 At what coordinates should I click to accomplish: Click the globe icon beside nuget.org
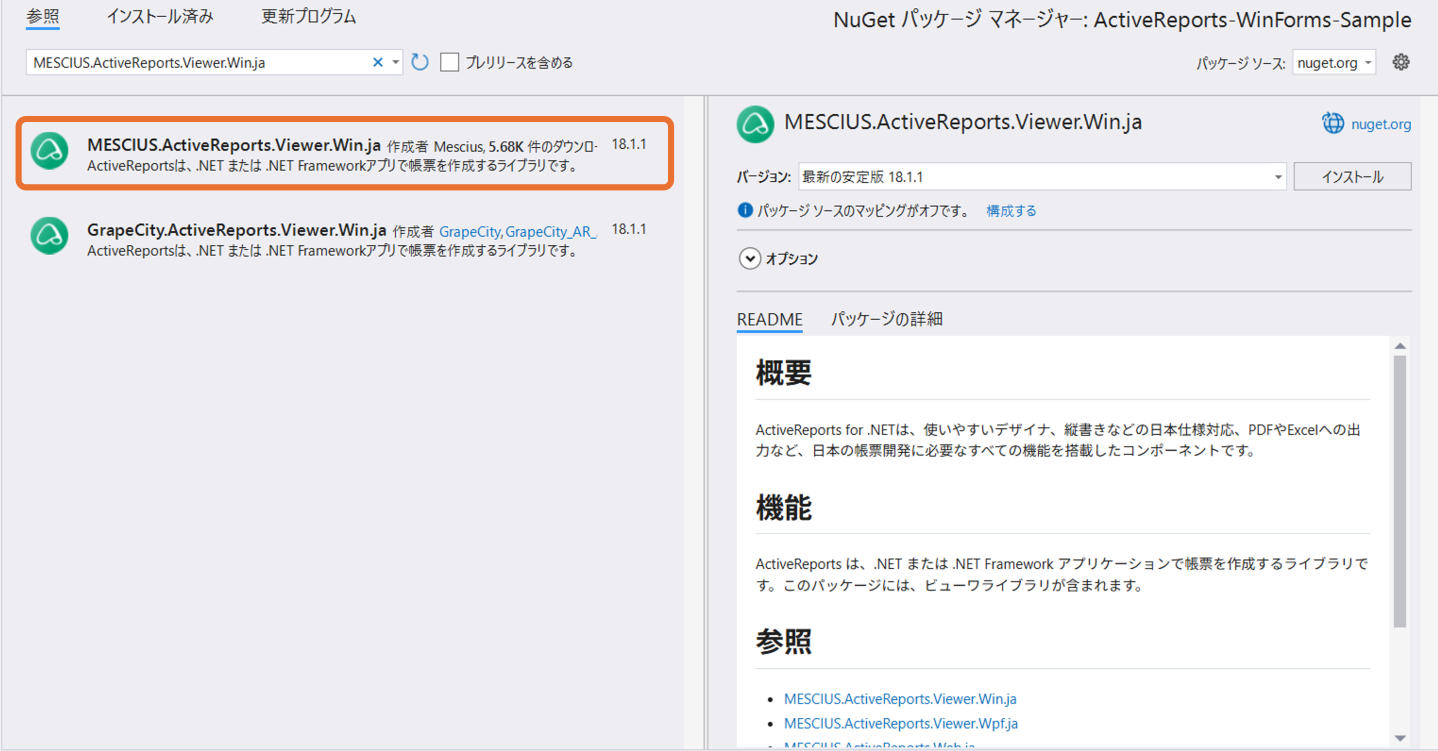(1333, 123)
